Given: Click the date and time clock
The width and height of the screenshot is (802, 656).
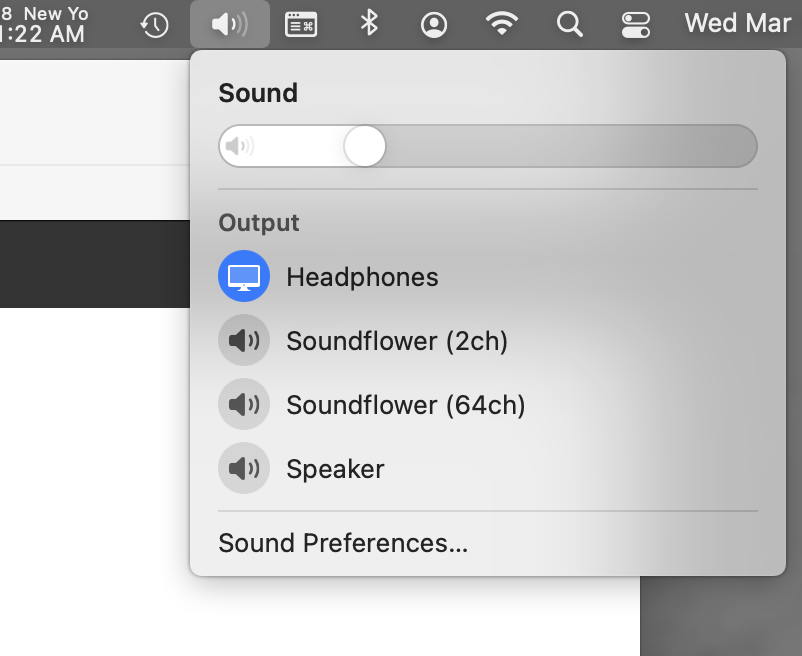Looking at the screenshot, I should 738,23.
